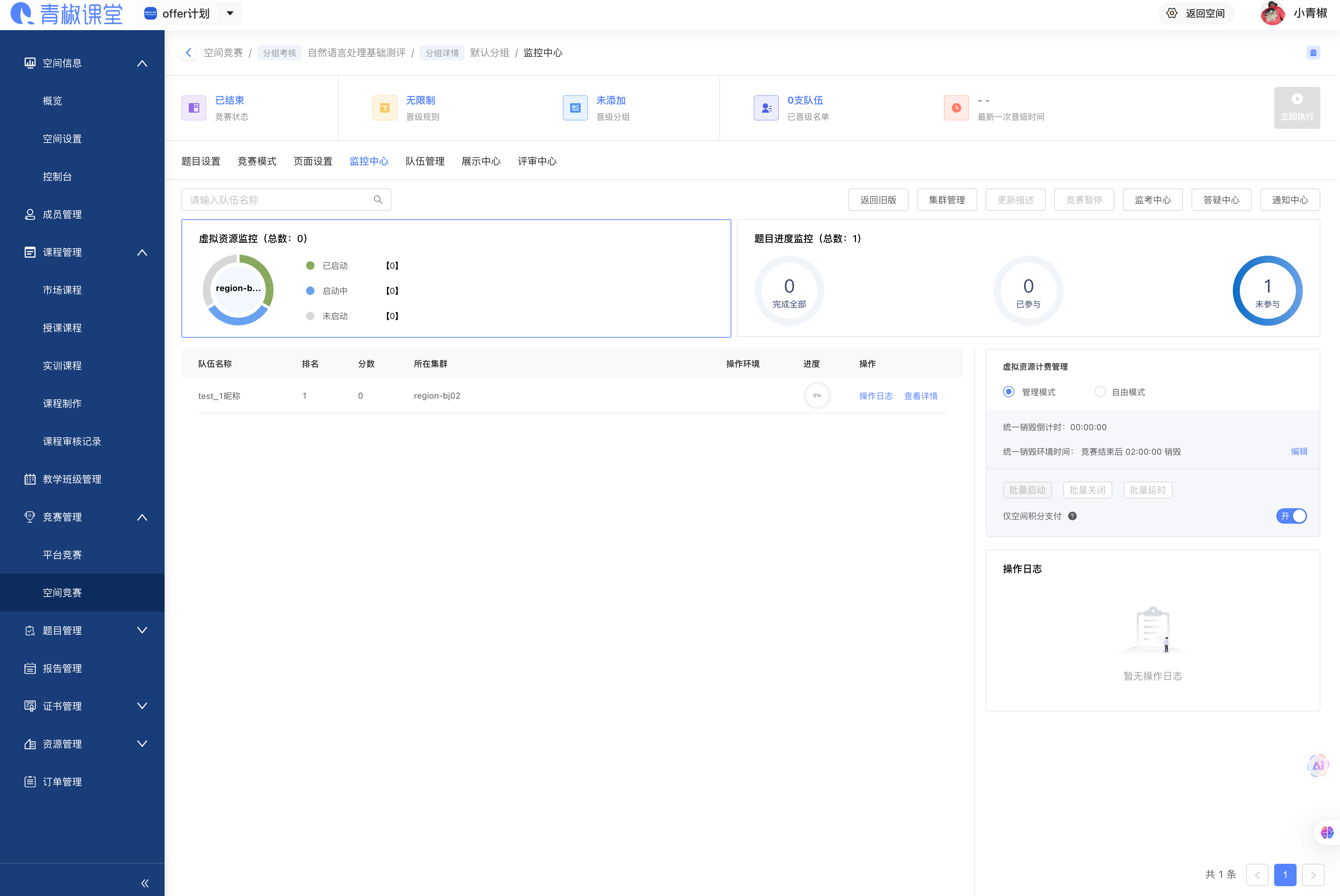
Task: Collapse sidebar with double-chevron icon
Action: tap(145, 883)
